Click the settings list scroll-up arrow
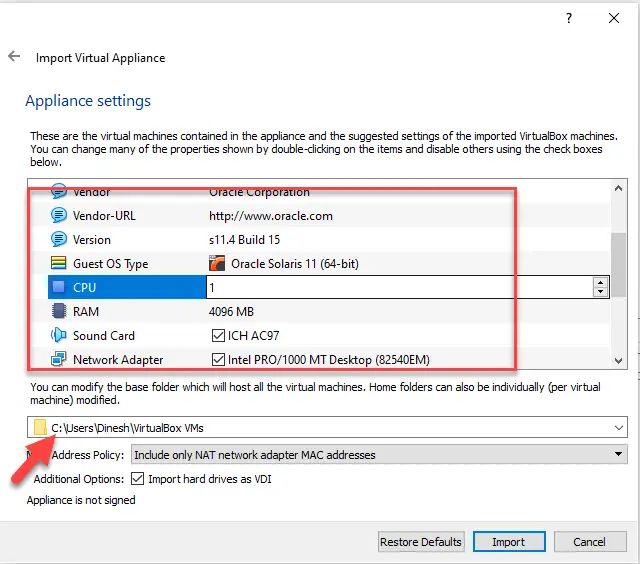Viewport: 640px width, 564px height. coord(618,188)
